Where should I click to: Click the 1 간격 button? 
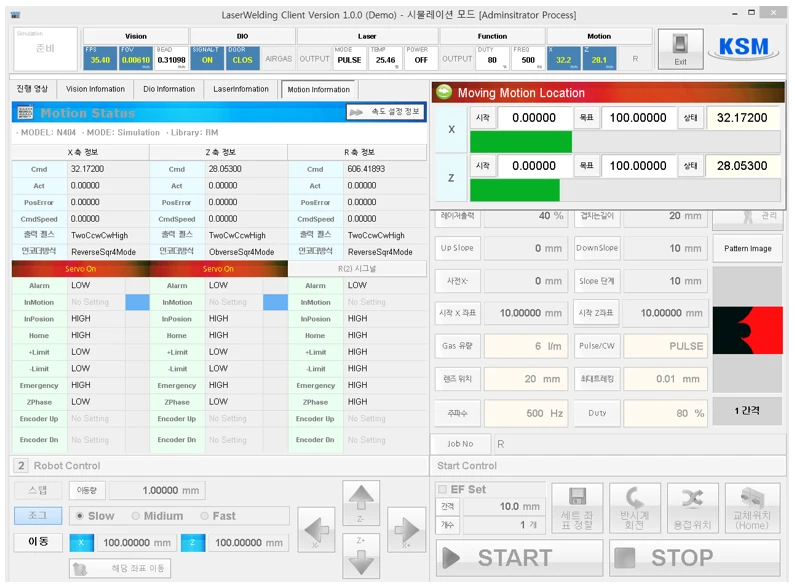click(747, 411)
